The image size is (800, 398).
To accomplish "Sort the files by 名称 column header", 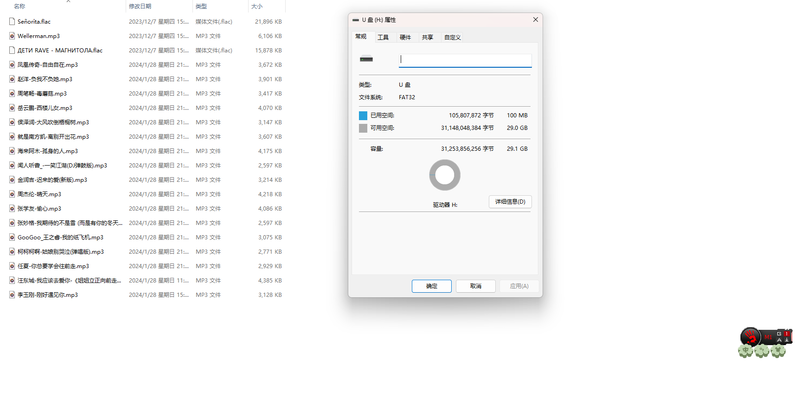I will (19, 6).
